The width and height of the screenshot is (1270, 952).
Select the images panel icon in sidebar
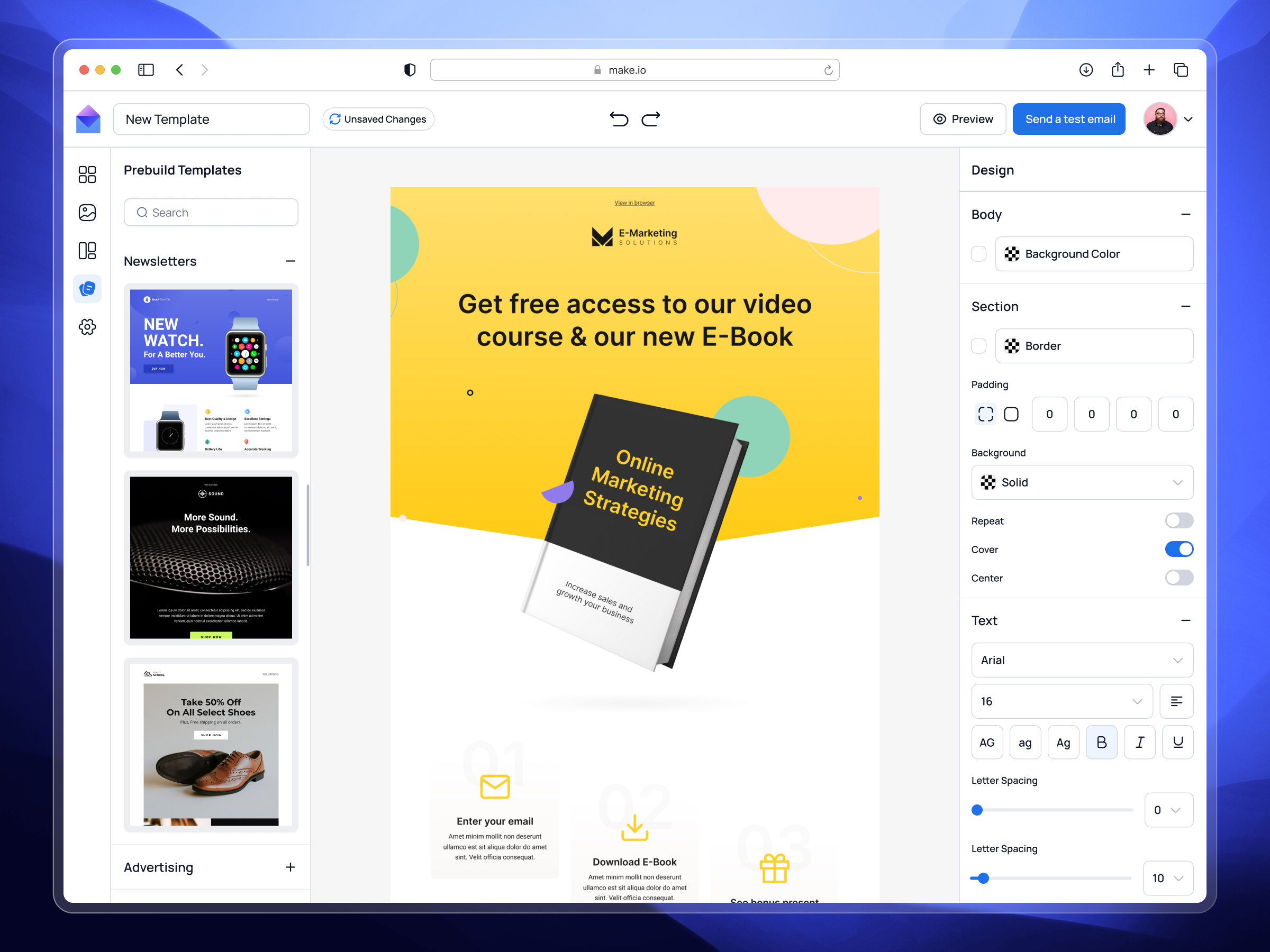click(87, 212)
